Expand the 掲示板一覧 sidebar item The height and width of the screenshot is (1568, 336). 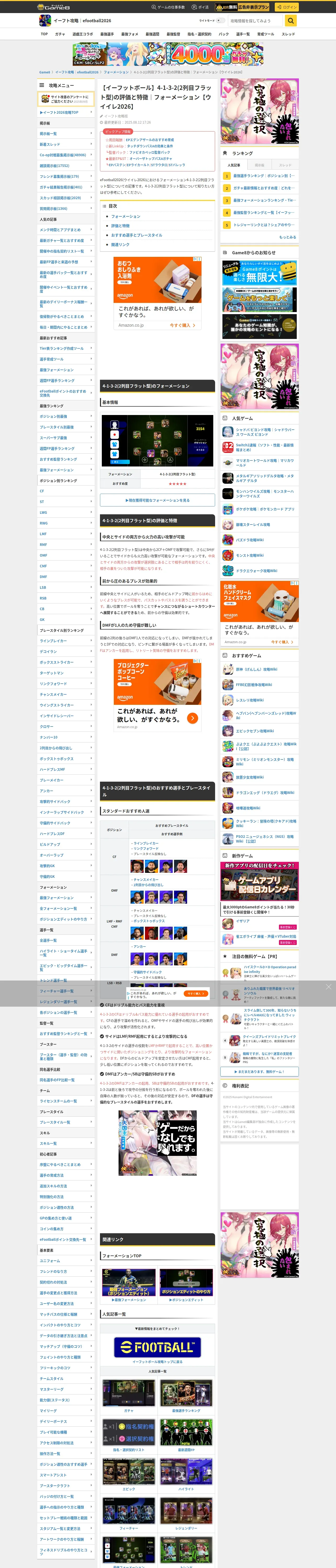point(66,134)
